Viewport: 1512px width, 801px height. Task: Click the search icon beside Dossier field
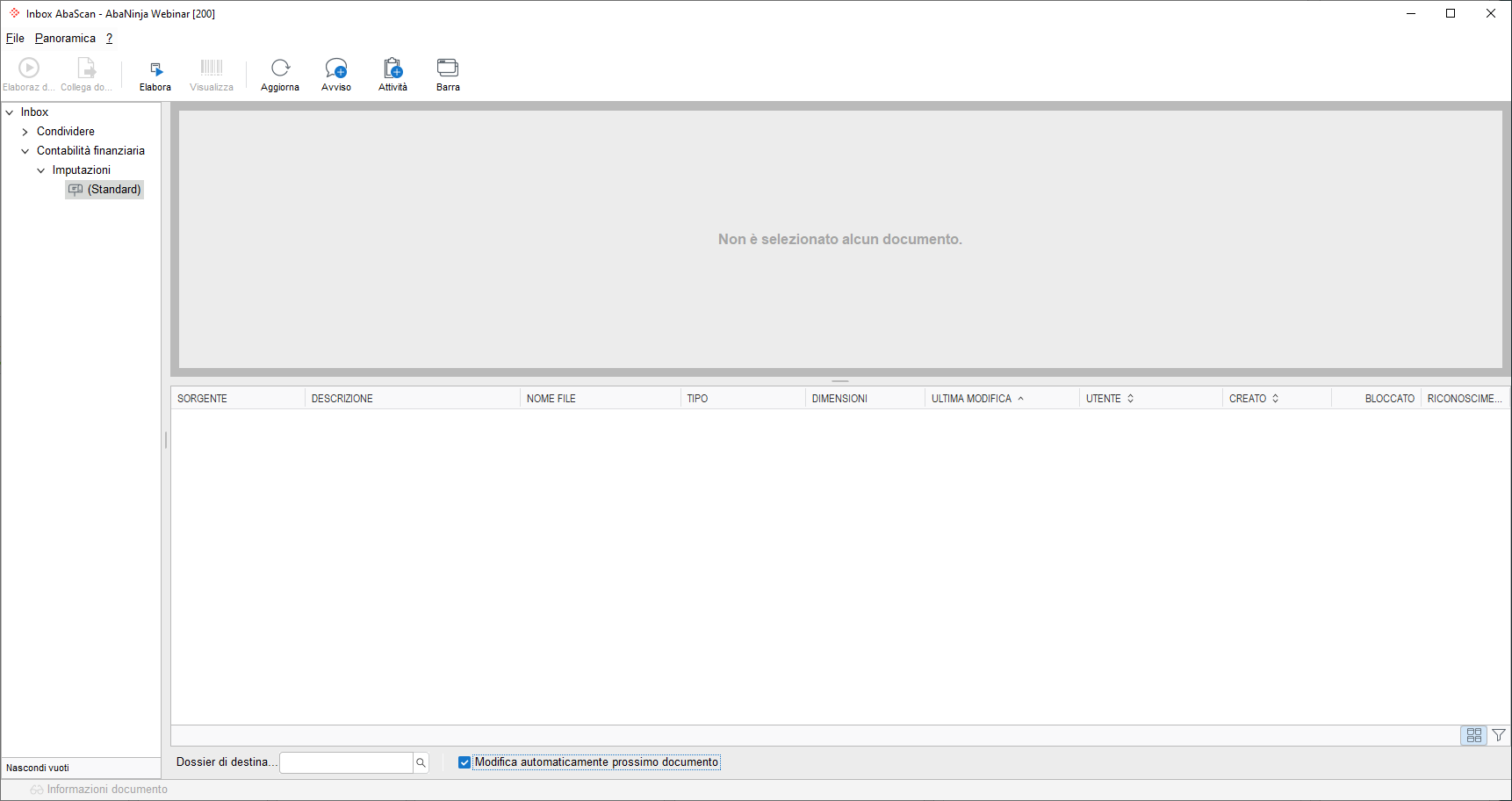tap(421, 762)
